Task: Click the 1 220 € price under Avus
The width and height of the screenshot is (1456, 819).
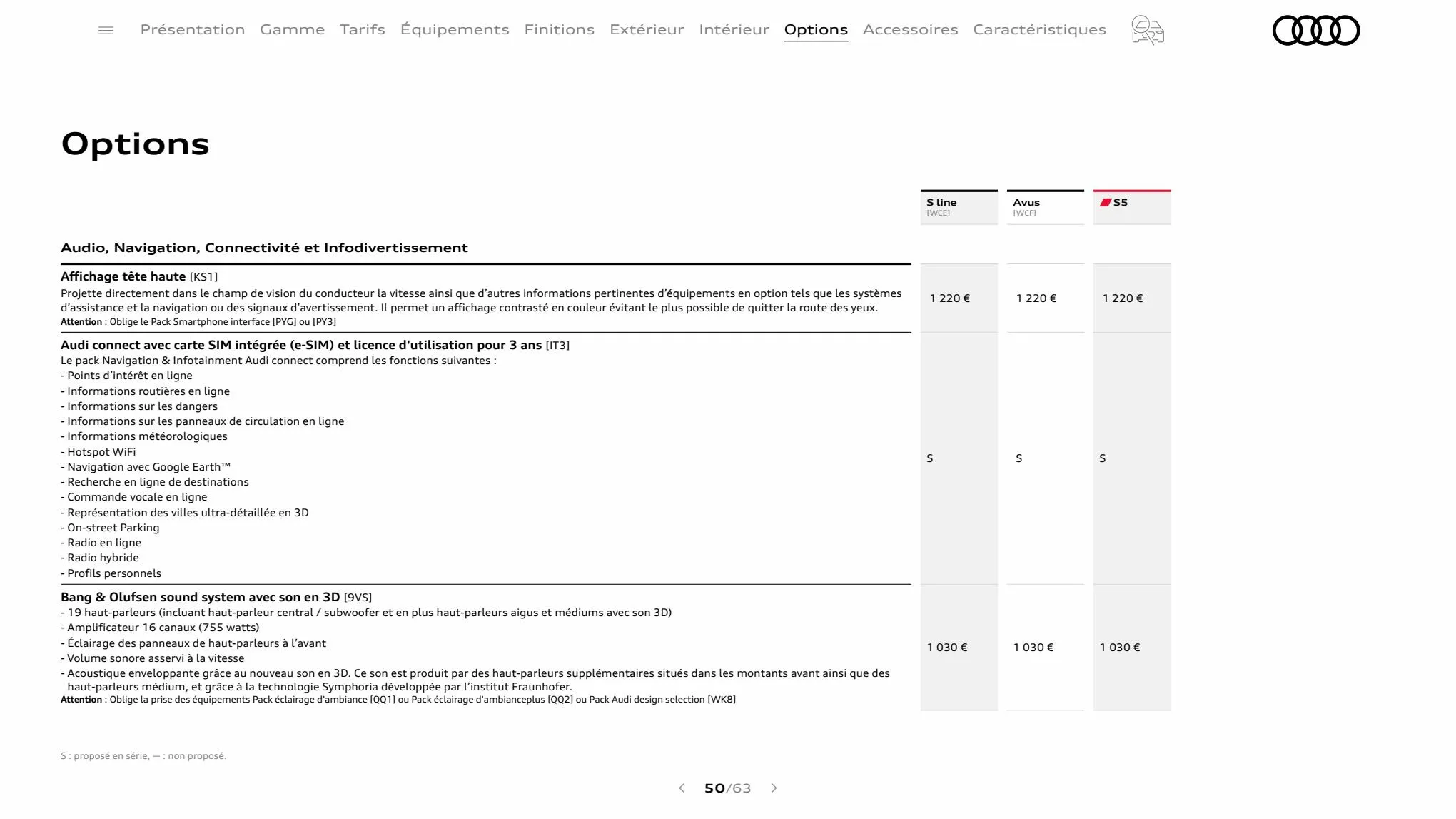Action: tap(1036, 298)
